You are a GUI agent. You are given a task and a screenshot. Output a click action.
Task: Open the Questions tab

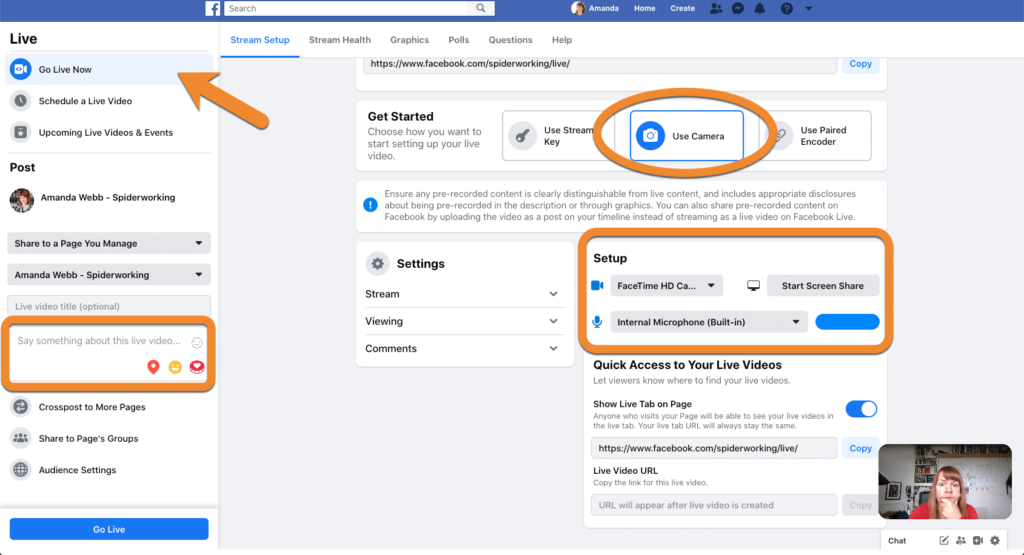pyautogui.click(x=510, y=40)
